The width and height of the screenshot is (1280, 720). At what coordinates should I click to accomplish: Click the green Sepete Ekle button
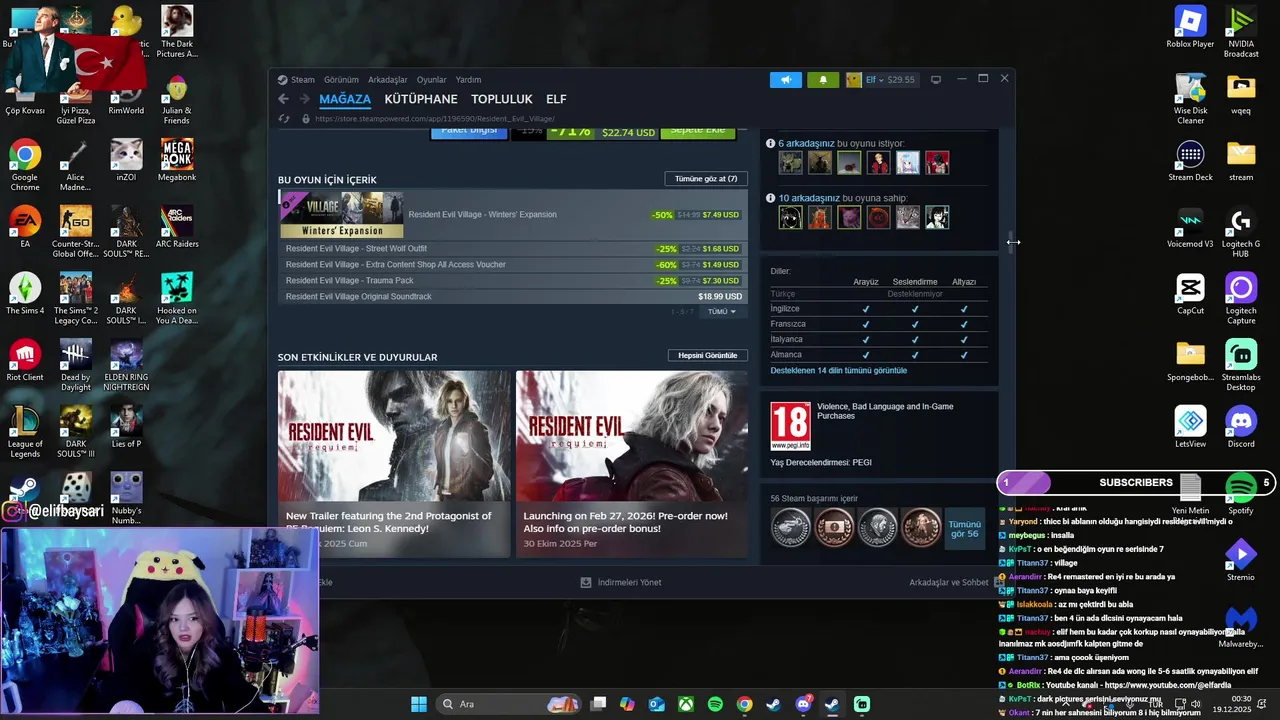click(x=697, y=131)
